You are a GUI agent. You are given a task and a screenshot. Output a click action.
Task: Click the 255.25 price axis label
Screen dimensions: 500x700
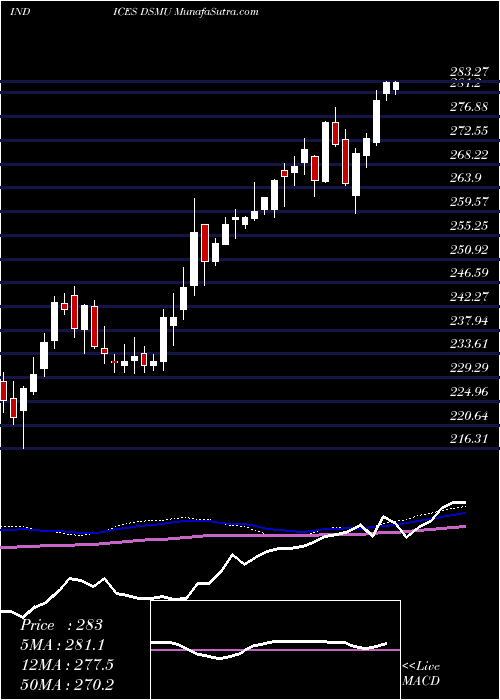click(x=469, y=226)
